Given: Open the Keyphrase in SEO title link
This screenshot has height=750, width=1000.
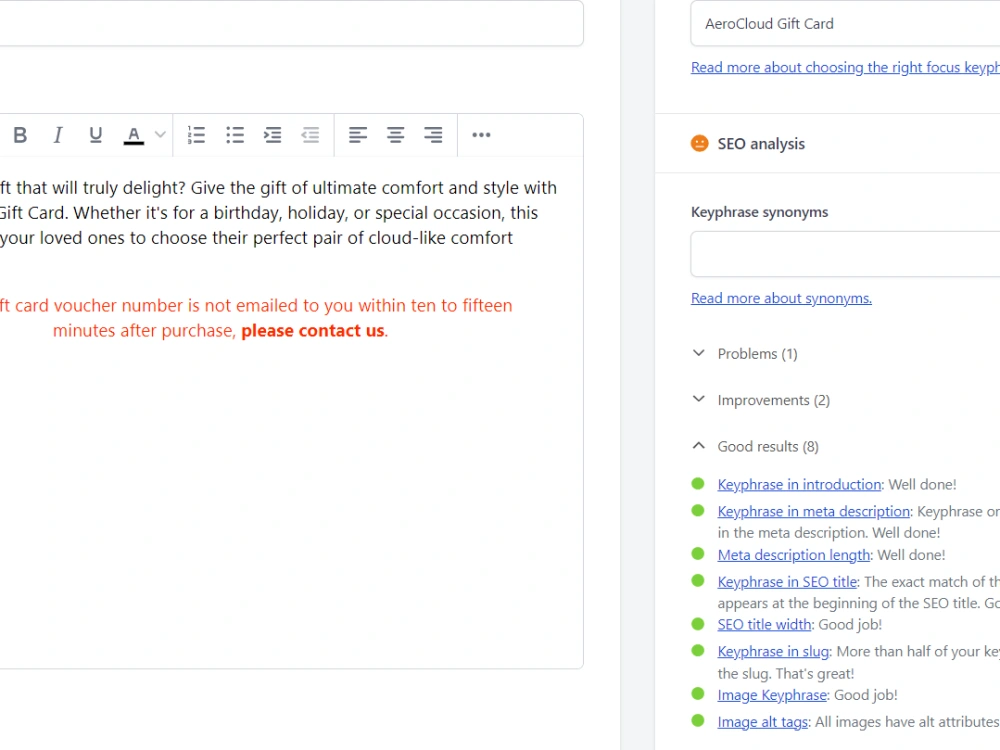Looking at the screenshot, I should coord(787,582).
